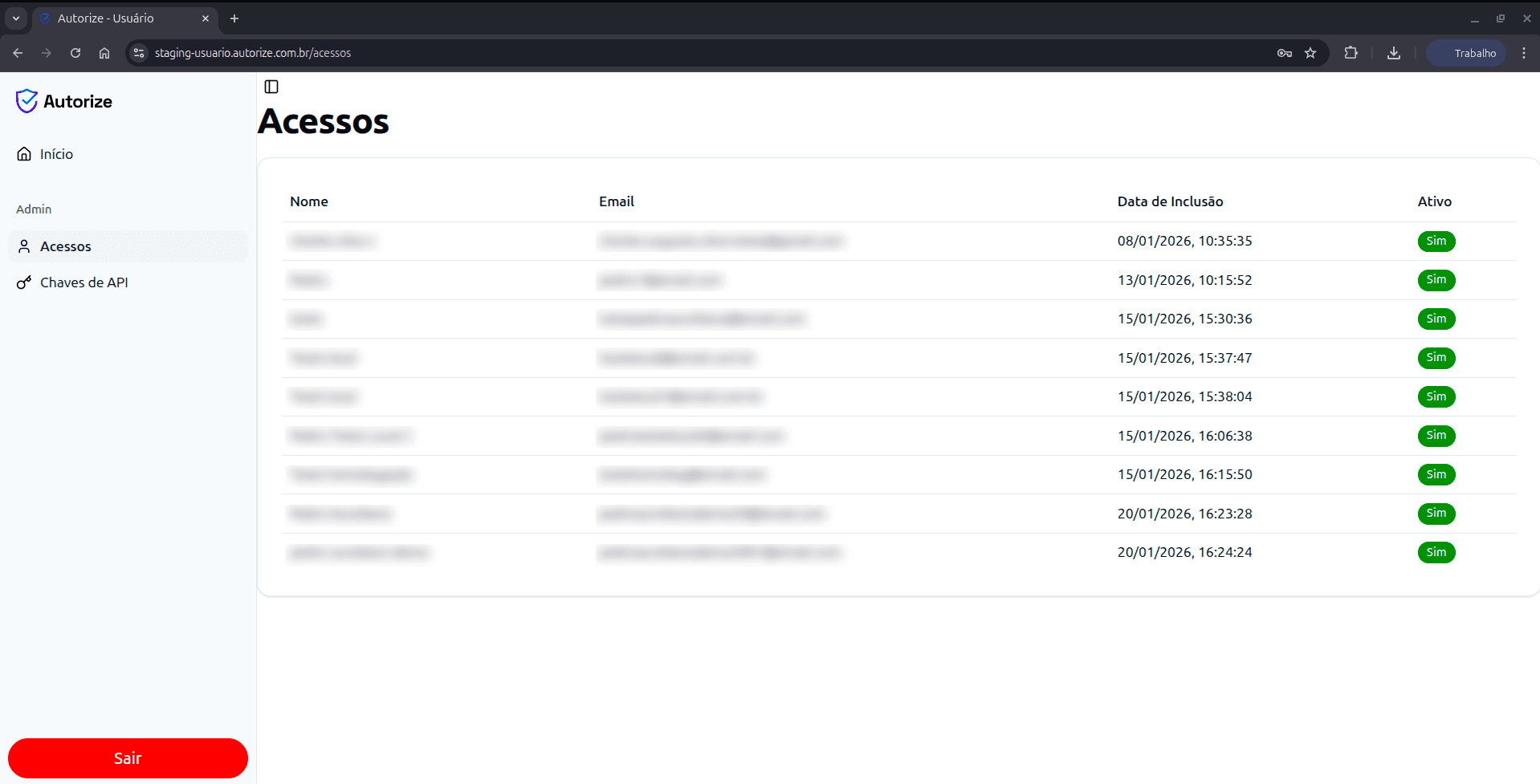Click Sim badge in the 15:38:04 row
1540x784 pixels.
click(1436, 396)
